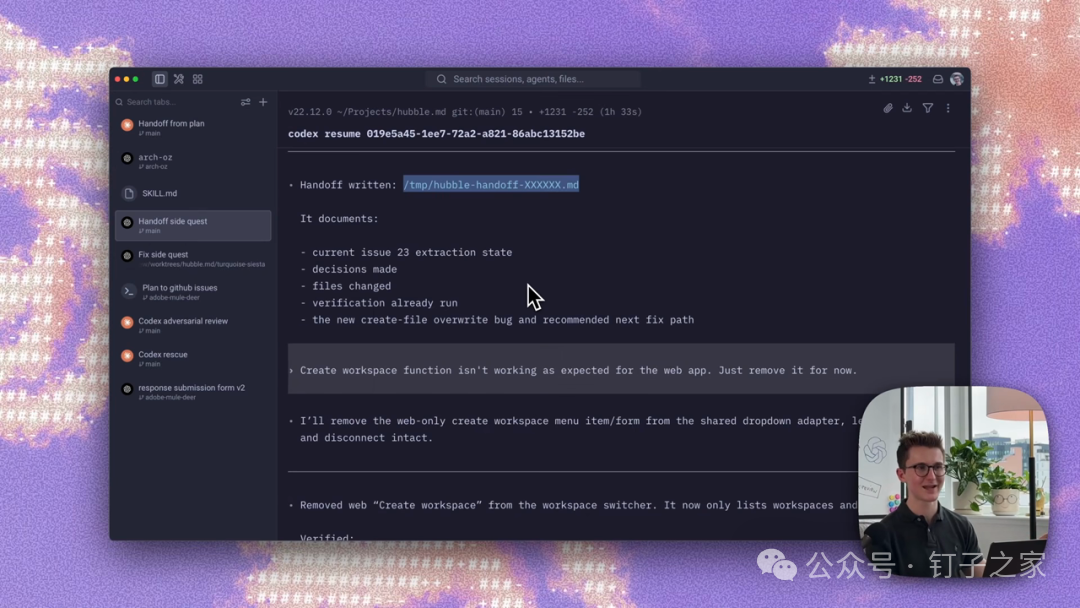Open the Fix side quest tab
This screenshot has height=608, width=1080.
point(193,259)
